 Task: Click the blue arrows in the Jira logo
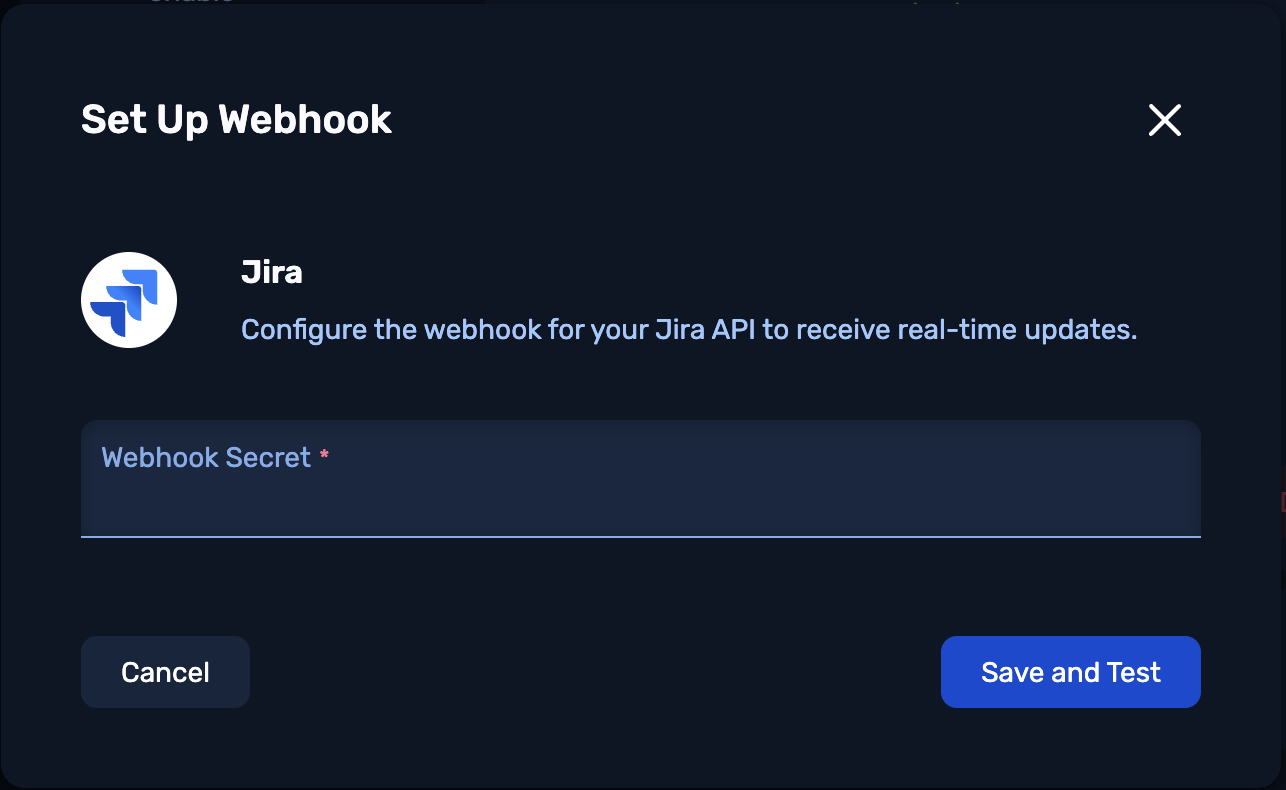click(x=125, y=302)
